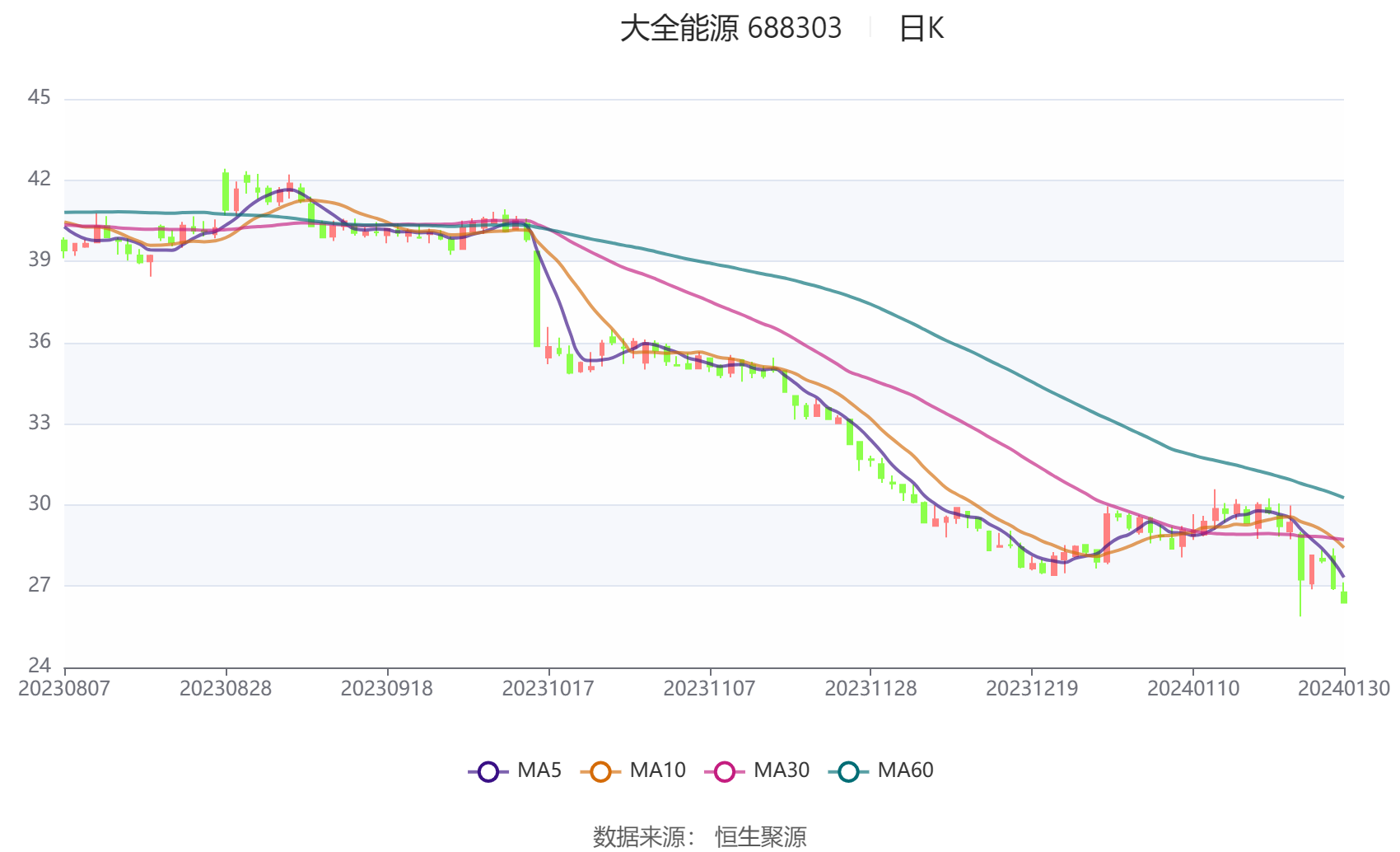1400x852 pixels.
Task: Hide the MA60 series via its label
Action: click(905, 770)
